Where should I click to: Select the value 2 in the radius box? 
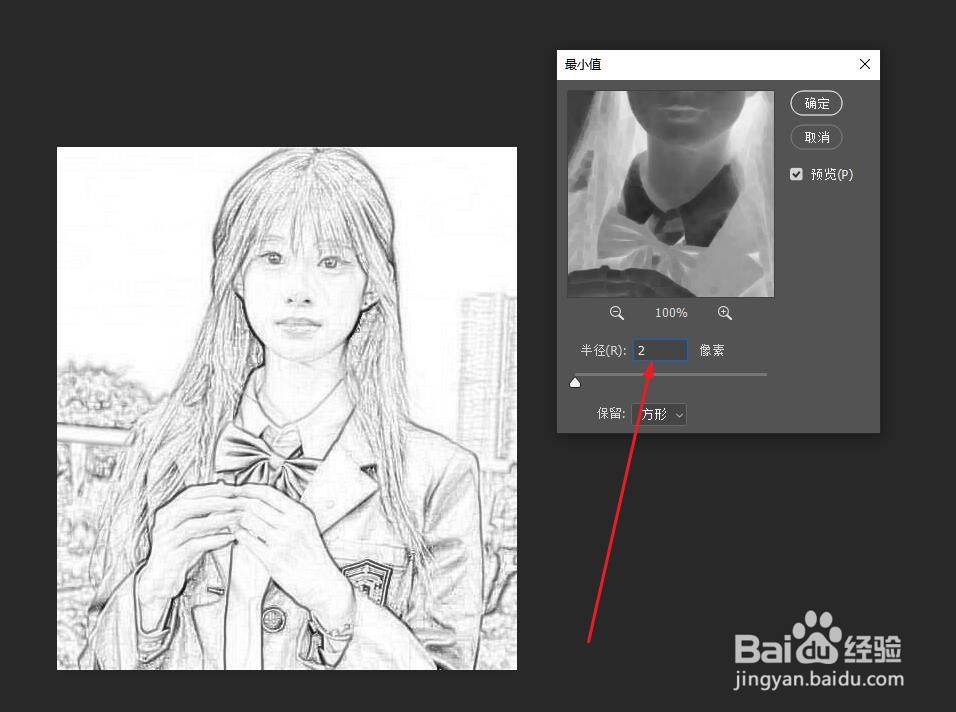point(644,349)
